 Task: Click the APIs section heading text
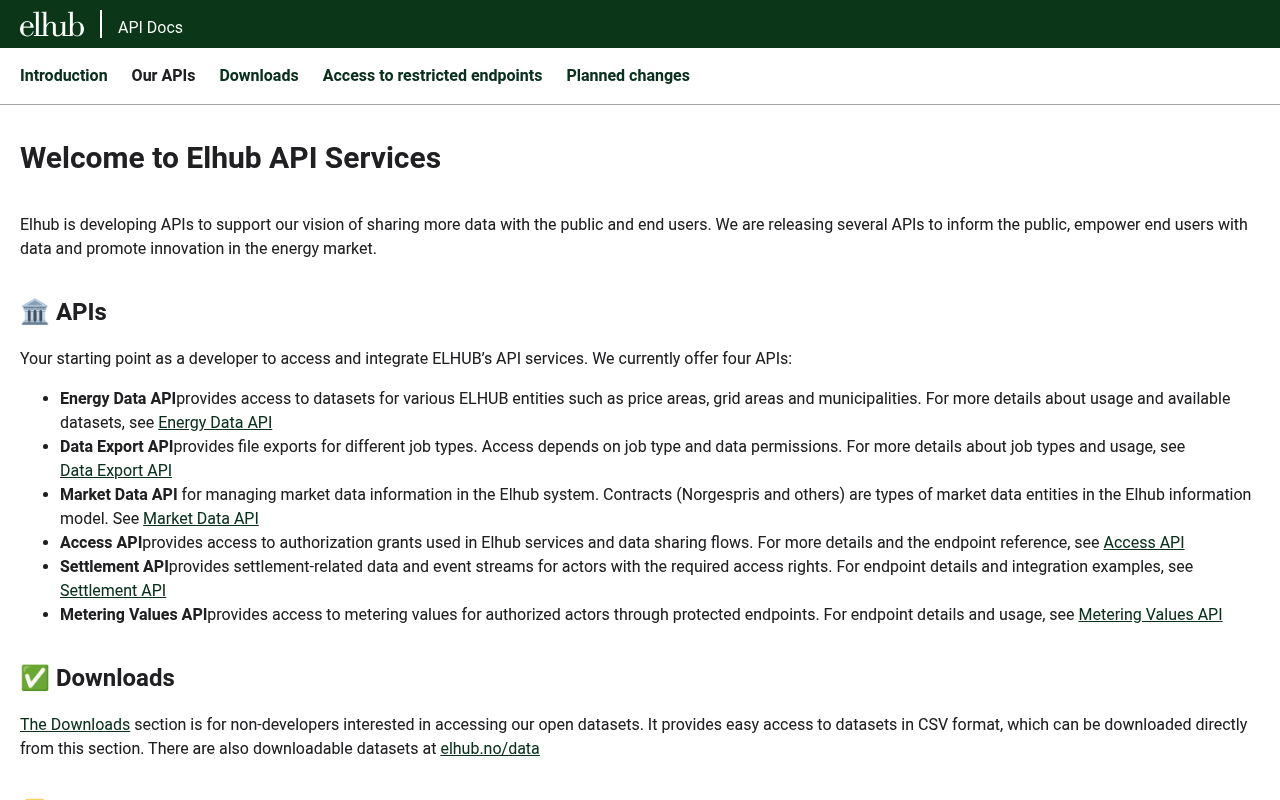point(81,312)
